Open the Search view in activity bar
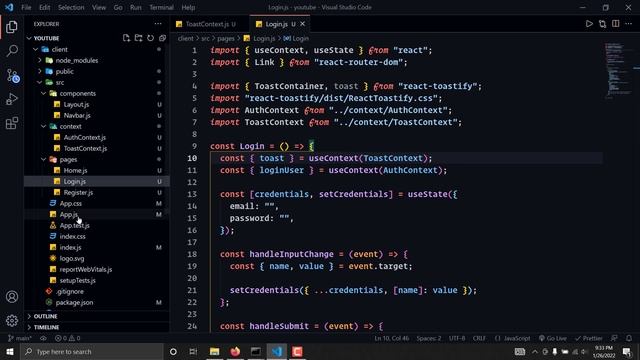Image resolution: width=640 pixels, height=360 pixels. tap(12, 51)
